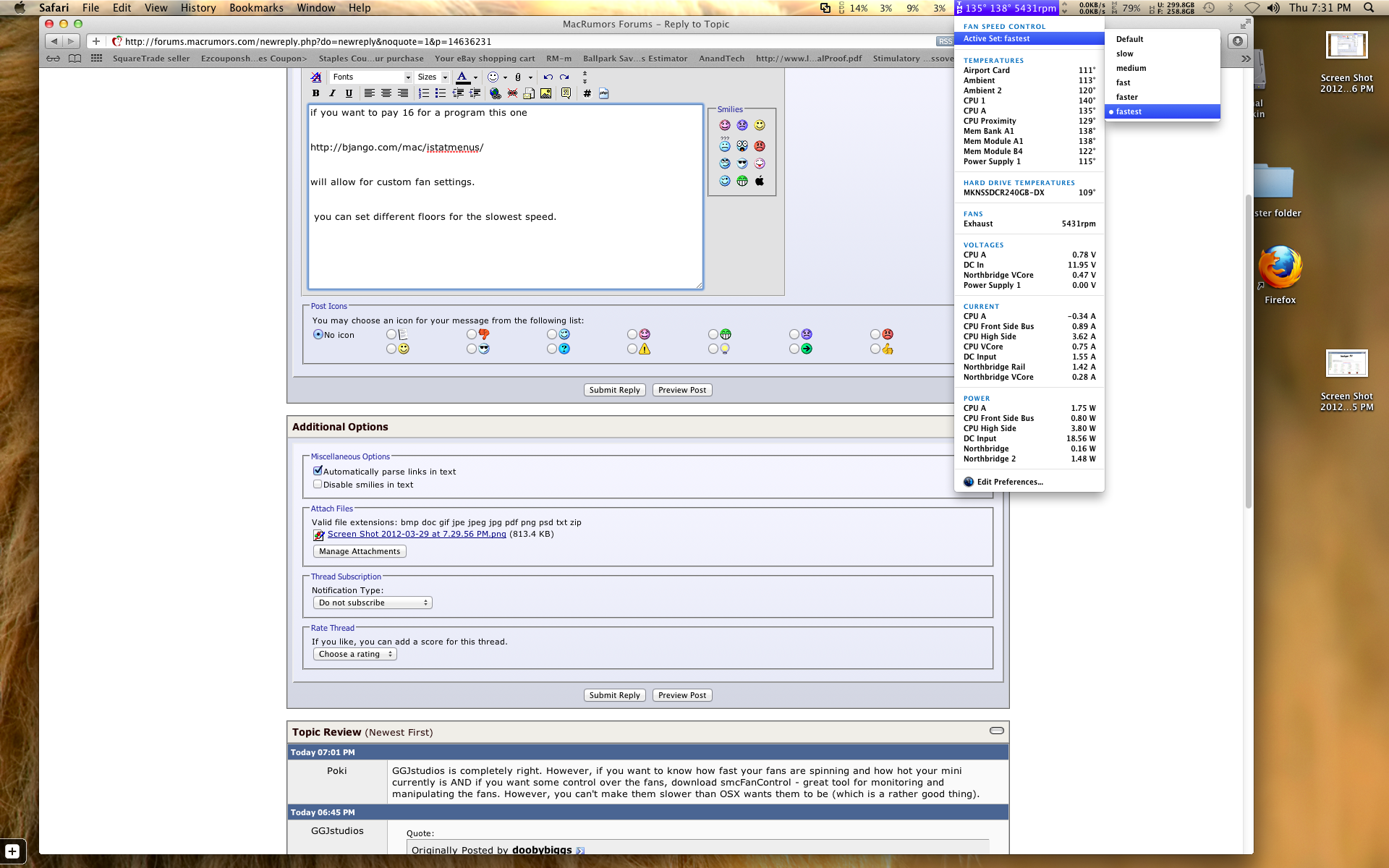Click the remove text formatting icon
The image size is (1389, 868).
315,77
